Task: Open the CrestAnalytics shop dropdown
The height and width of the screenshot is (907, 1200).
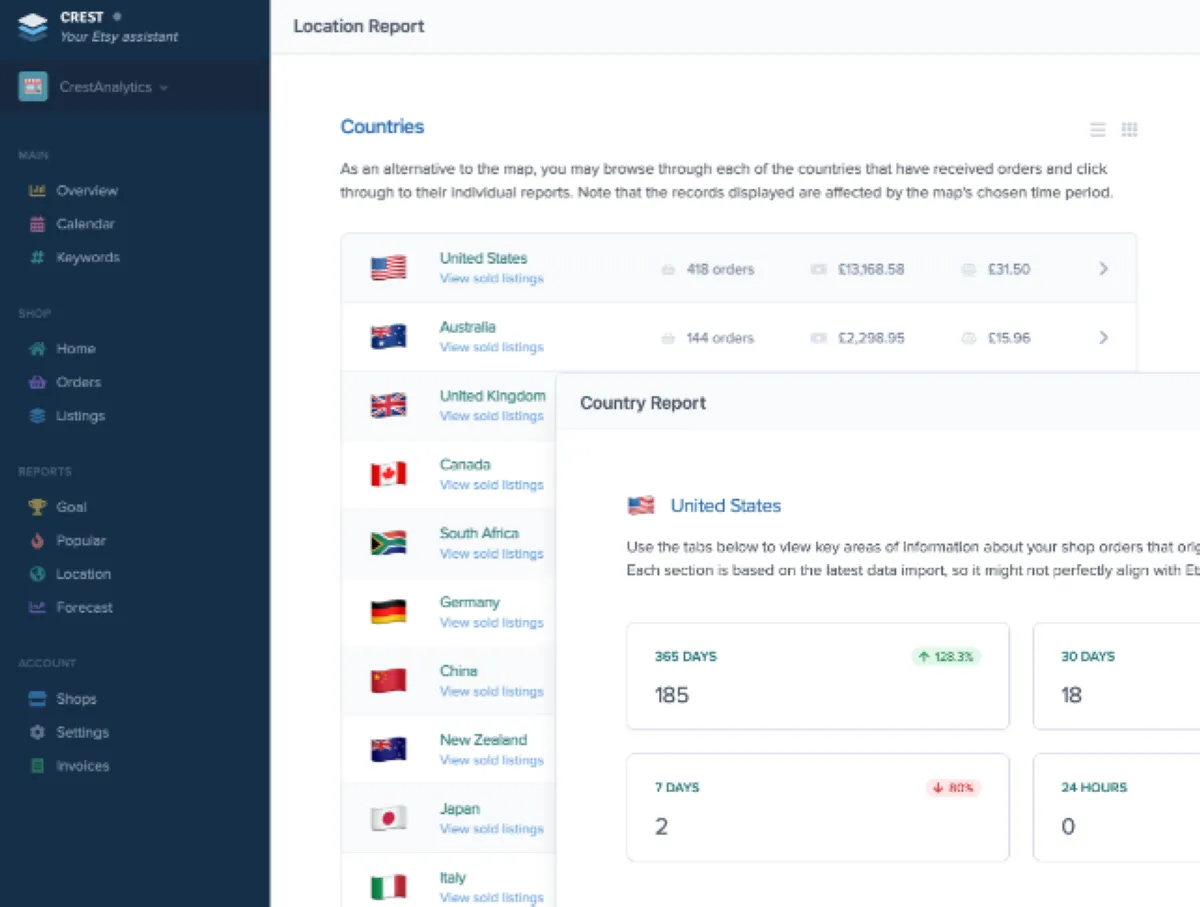Action: pos(114,87)
